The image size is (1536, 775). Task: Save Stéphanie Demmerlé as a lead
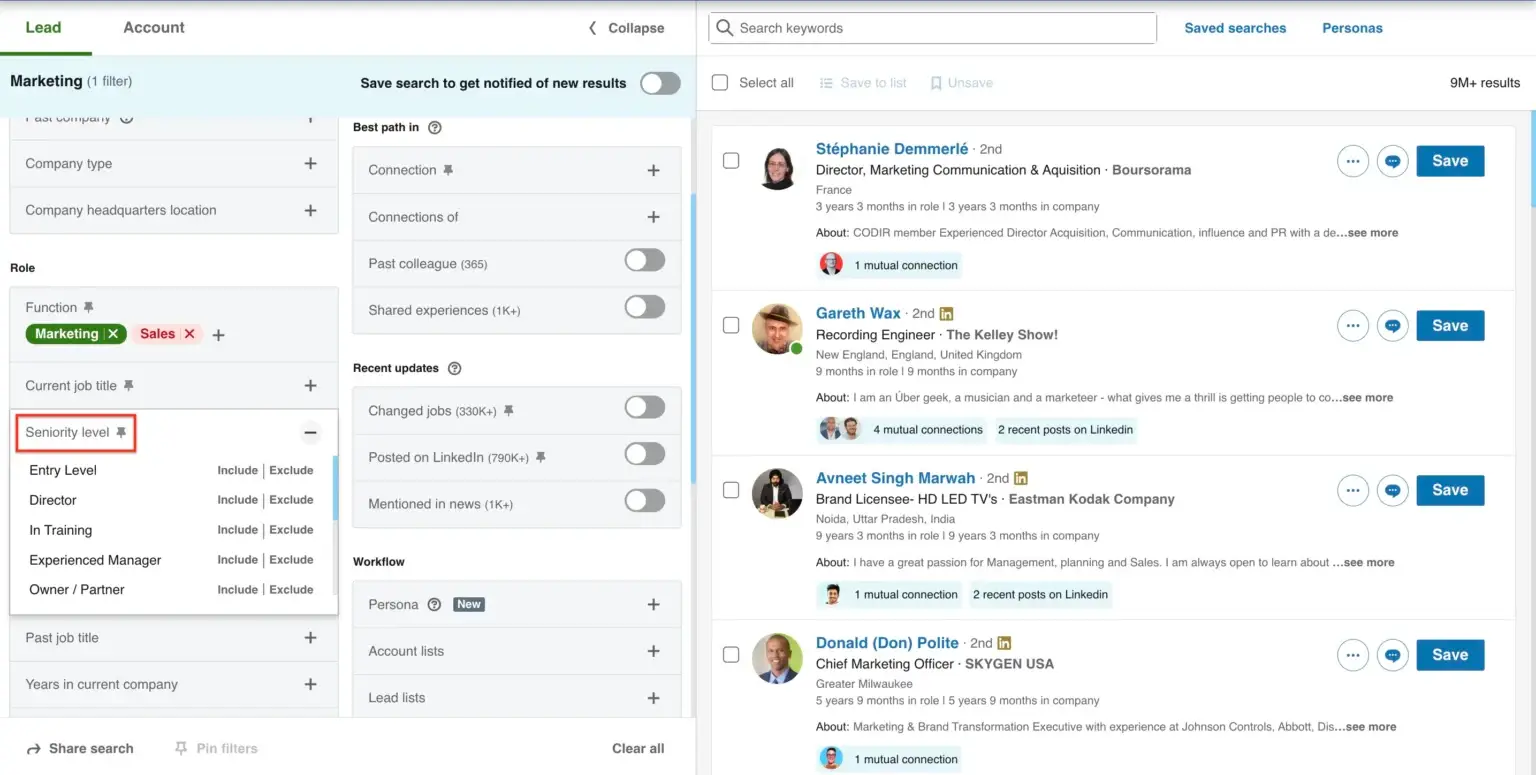[1450, 161]
